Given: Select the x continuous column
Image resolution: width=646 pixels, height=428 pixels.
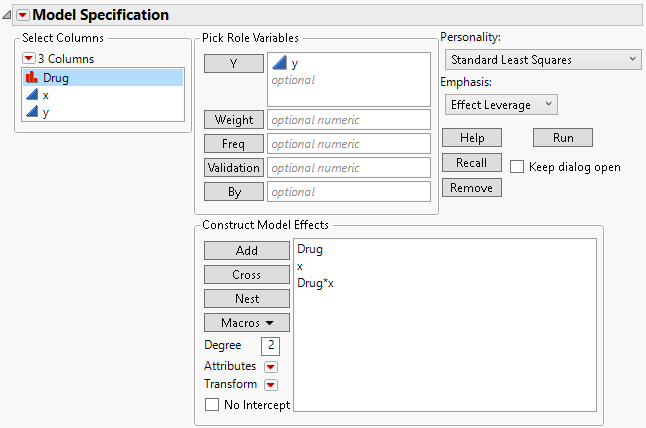Looking at the screenshot, I should click(46, 95).
